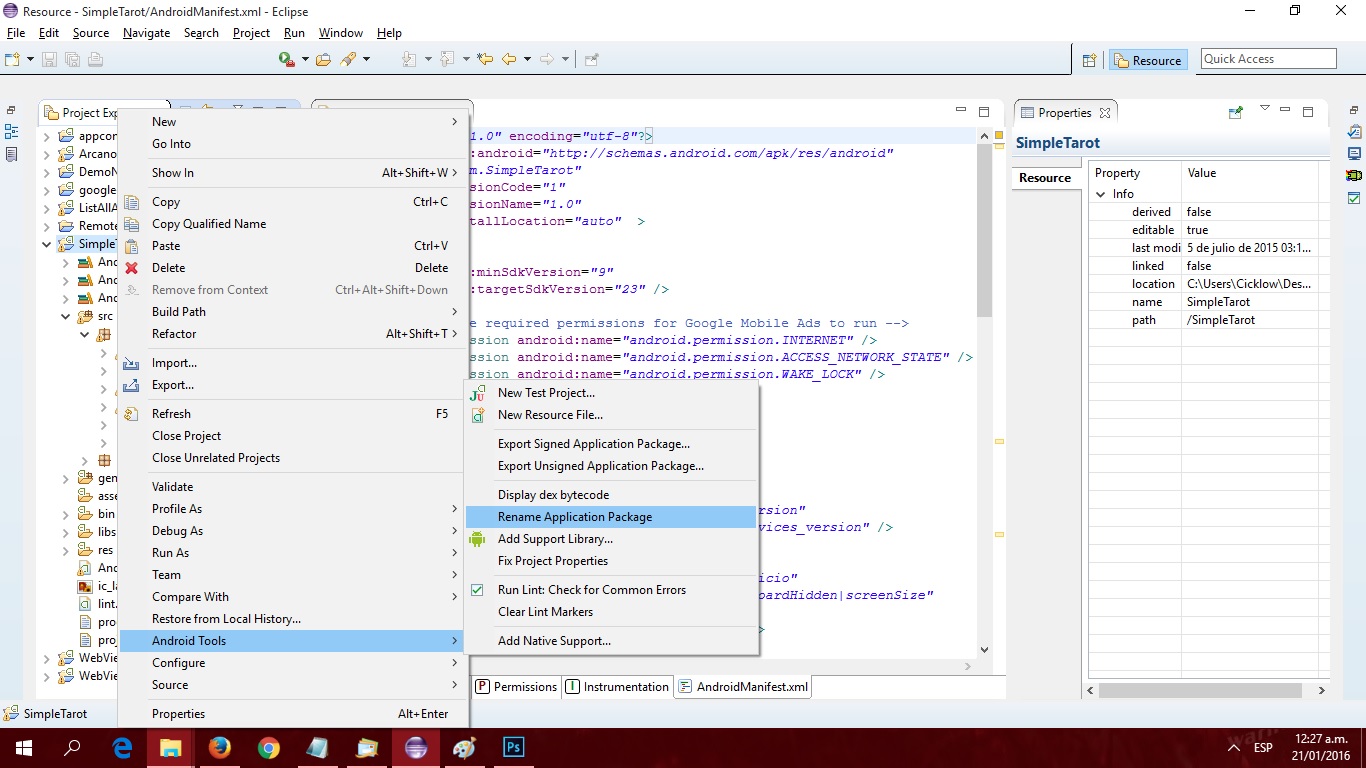
Task: Open Firefox from the taskbar
Action: (x=220, y=747)
